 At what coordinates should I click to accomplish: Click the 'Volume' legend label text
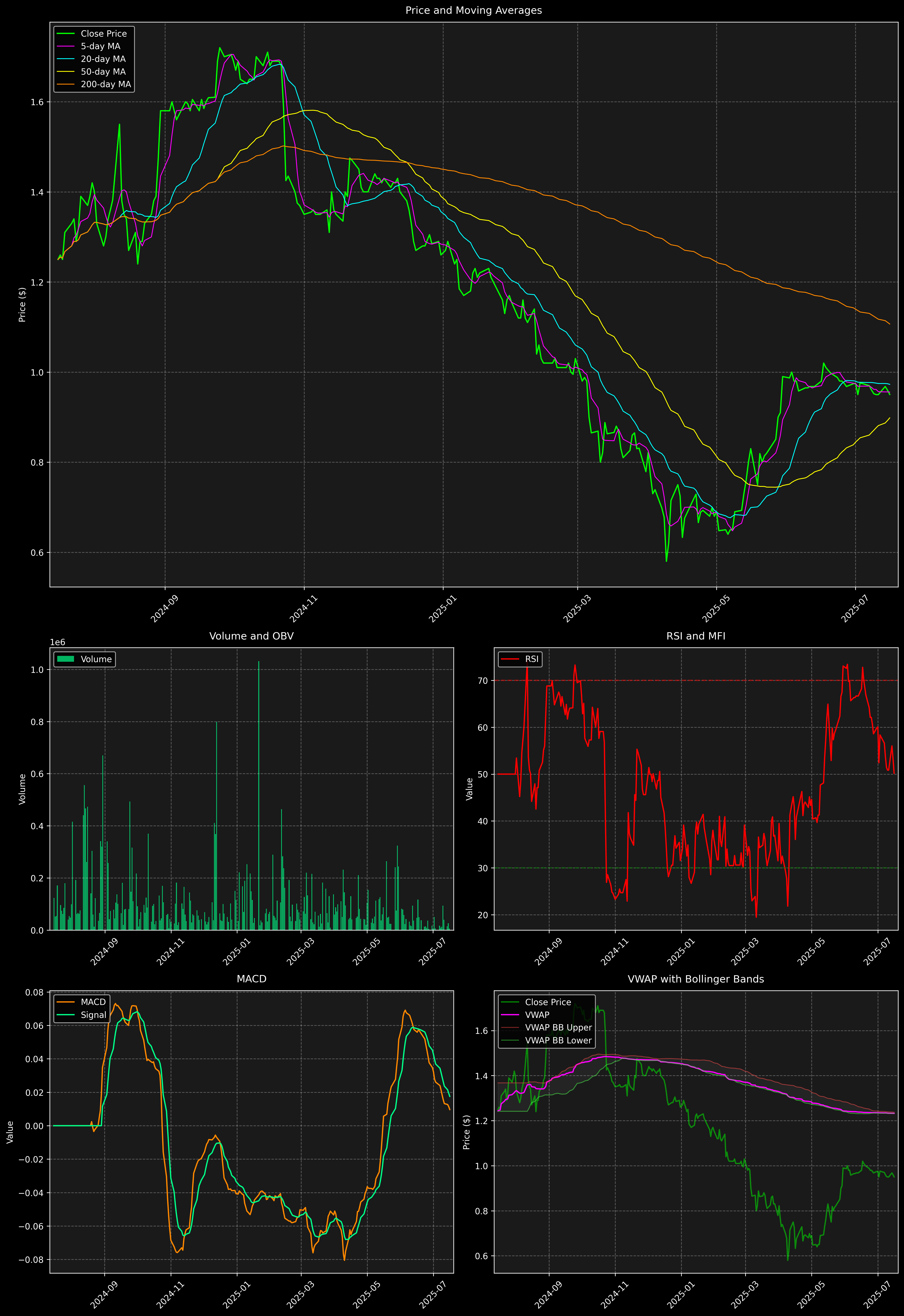(96, 659)
